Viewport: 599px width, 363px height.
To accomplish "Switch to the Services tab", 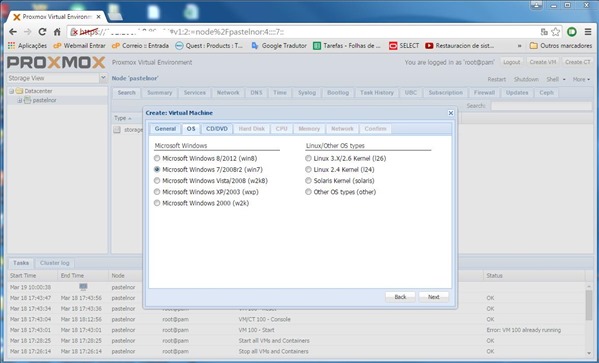I will [x=194, y=92].
